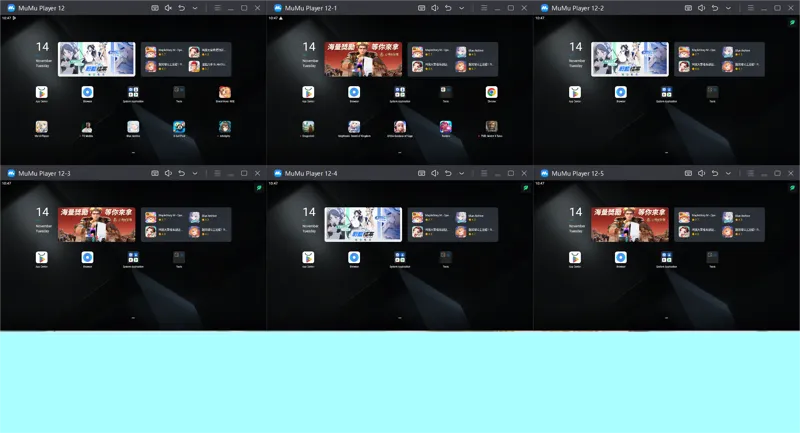Click back arrow in MuMu Player 12-2 title bar
800x433 pixels.
715,8
